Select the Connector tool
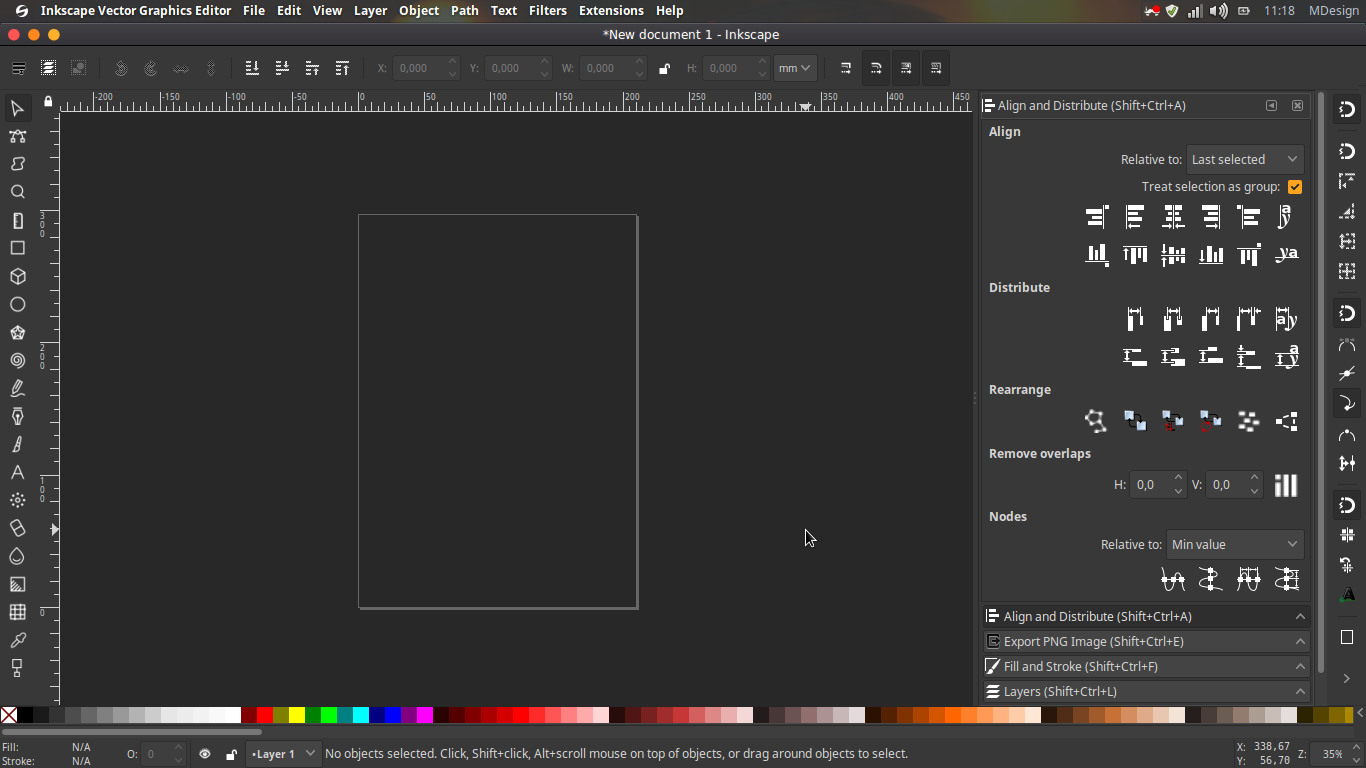This screenshot has width=1366, height=768. [x=17, y=667]
